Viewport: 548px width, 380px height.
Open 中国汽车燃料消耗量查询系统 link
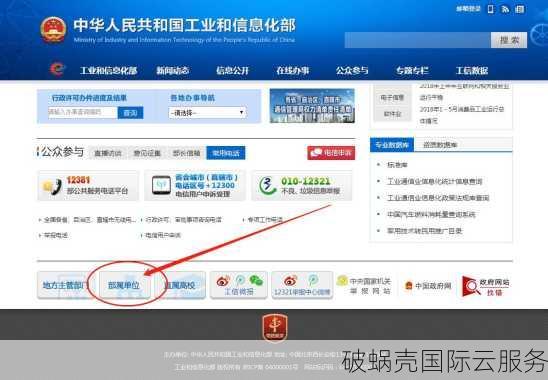431,214
